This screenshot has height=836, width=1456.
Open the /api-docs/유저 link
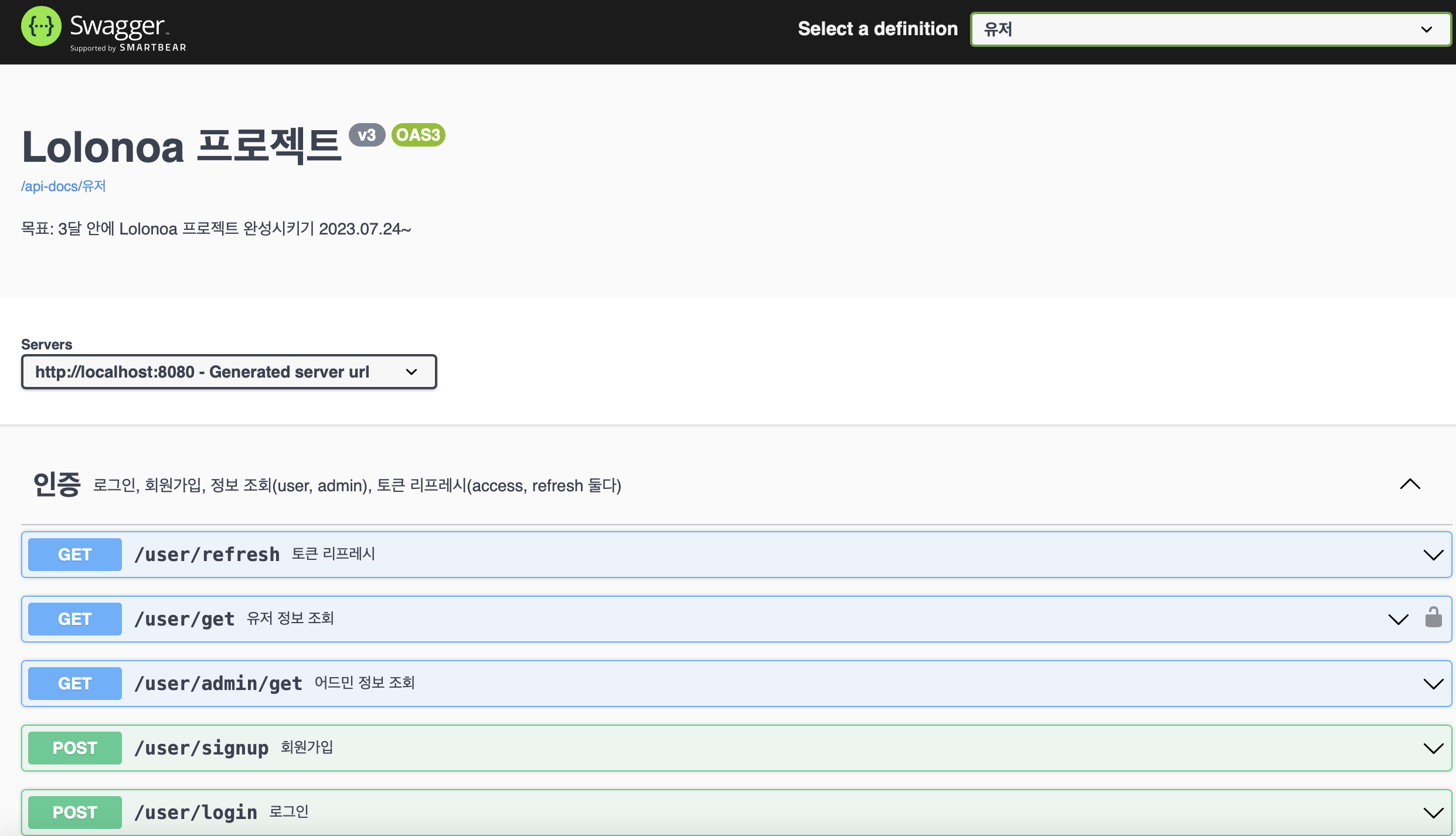point(63,186)
